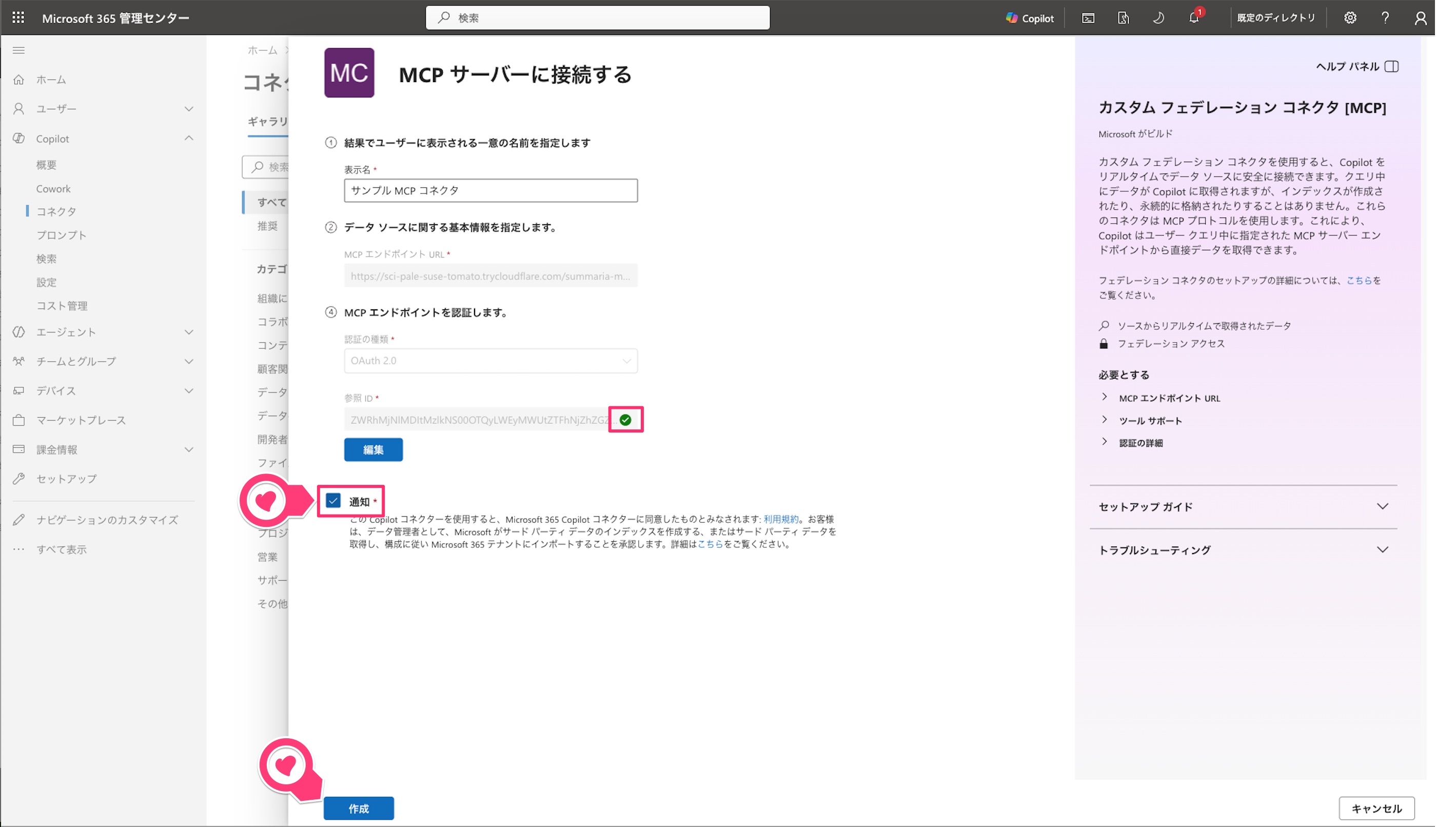Expand the セットアップ ガイド section
Screen dimensions: 1456x827
1243,507
